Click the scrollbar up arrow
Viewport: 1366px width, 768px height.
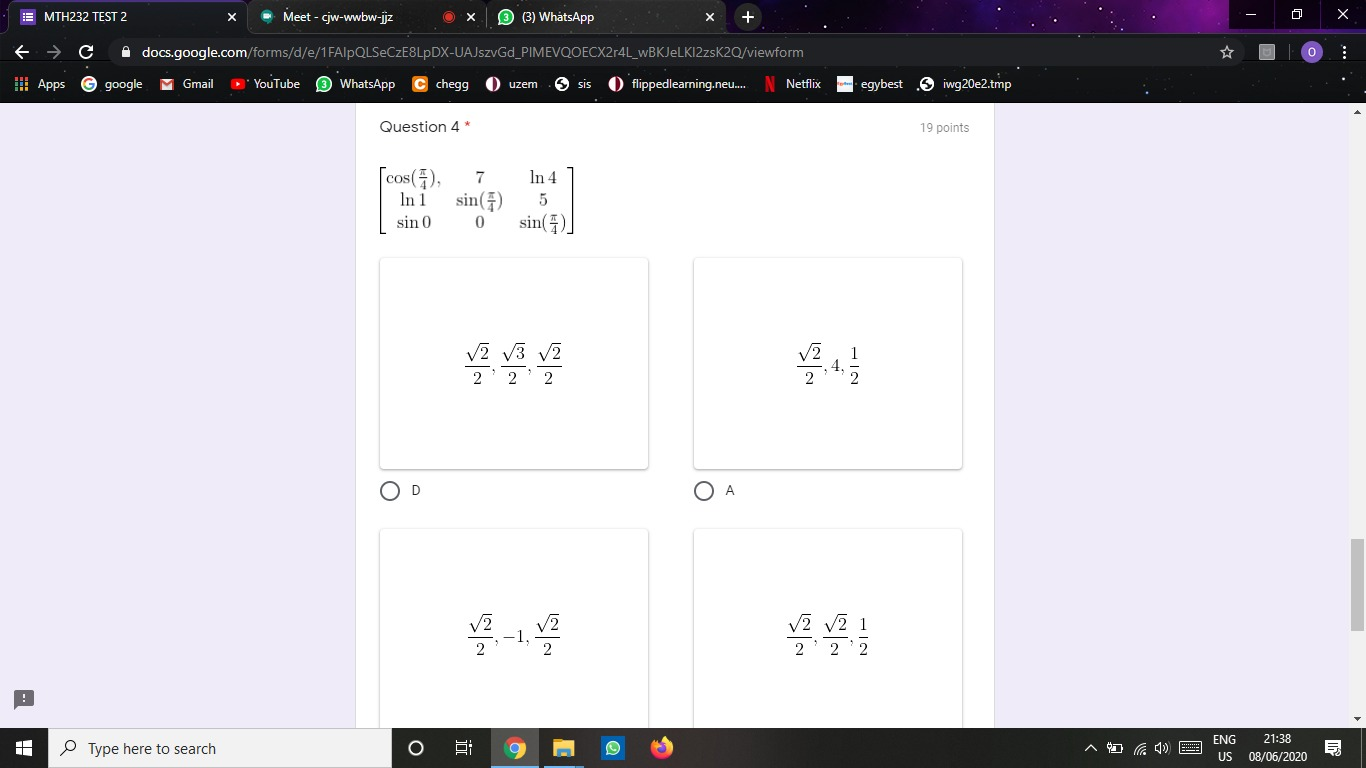[1357, 111]
